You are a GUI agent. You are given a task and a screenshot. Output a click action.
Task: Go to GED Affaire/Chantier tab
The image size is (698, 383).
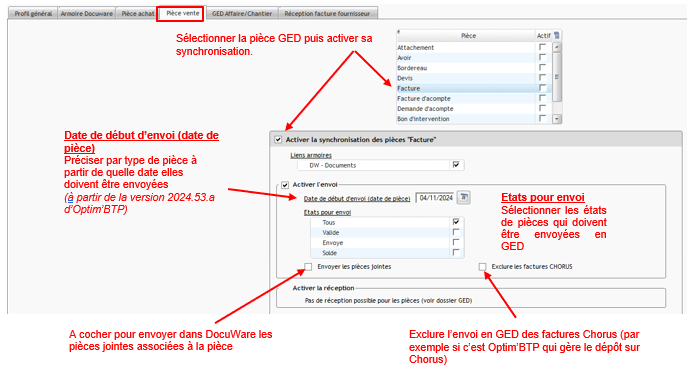click(x=242, y=14)
